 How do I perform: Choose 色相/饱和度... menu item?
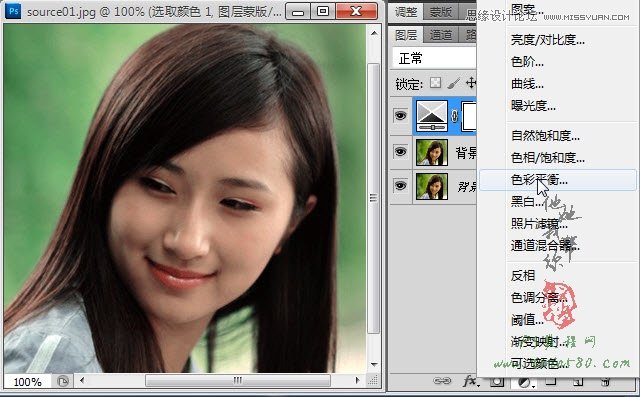[548, 157]
